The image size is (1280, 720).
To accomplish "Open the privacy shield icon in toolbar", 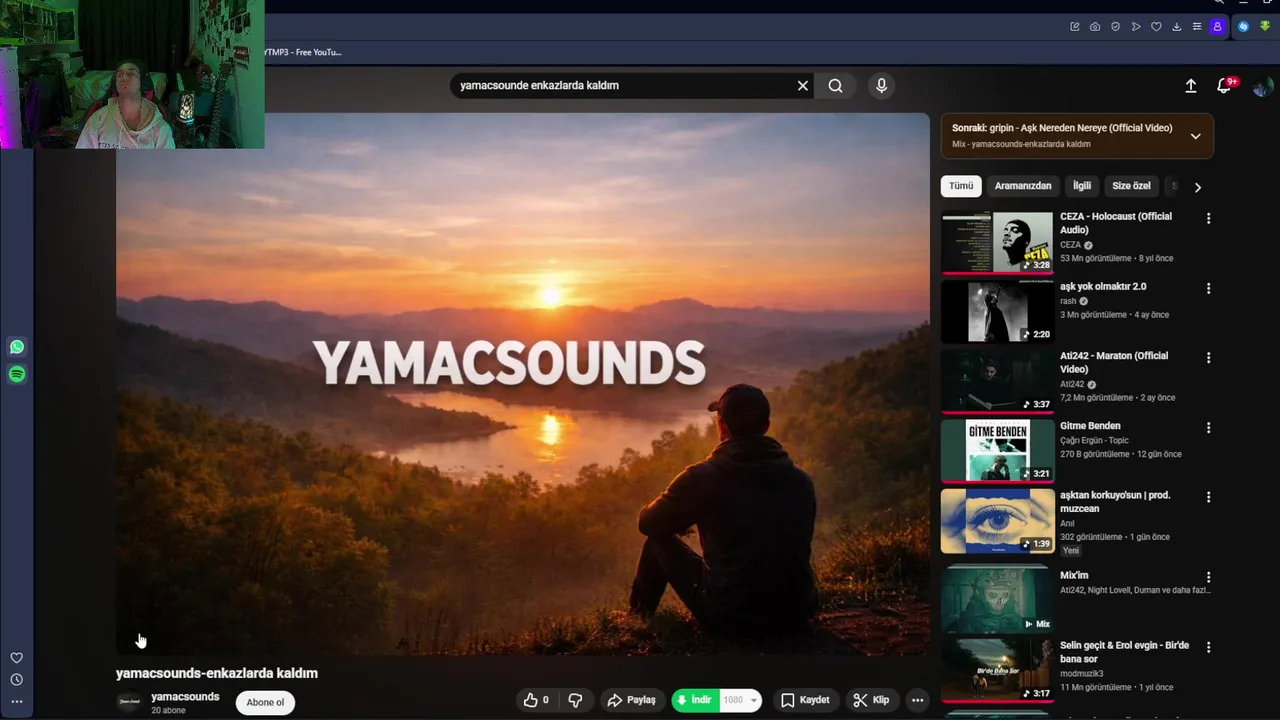I will (1116, 27).
